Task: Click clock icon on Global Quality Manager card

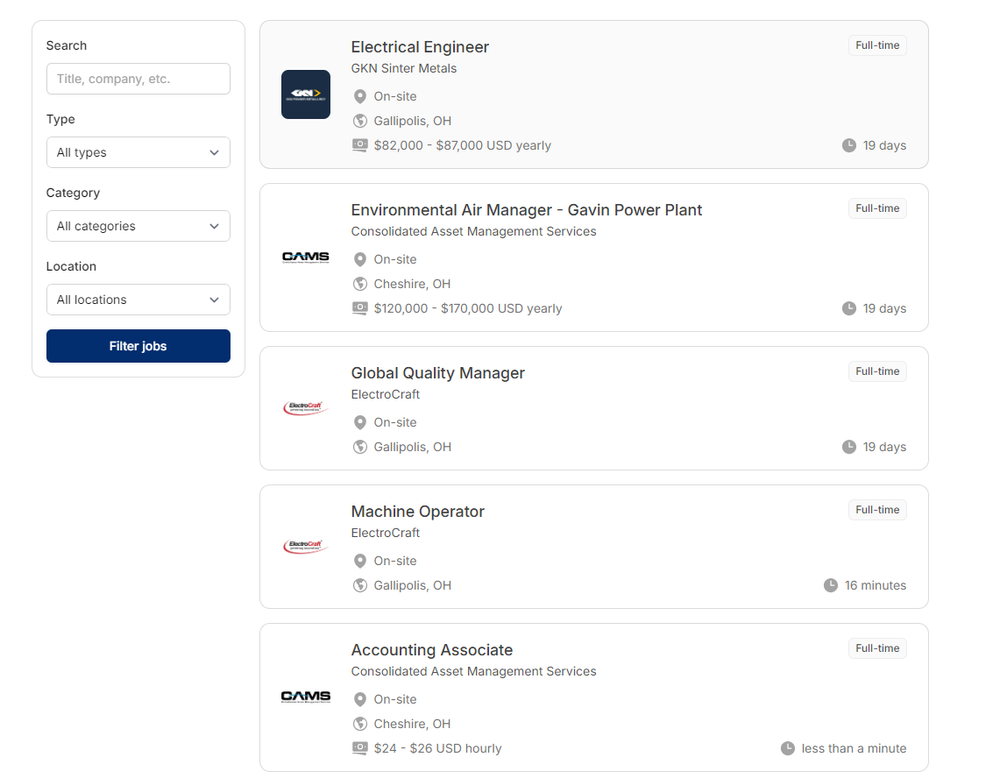Action: click(849, 447)
